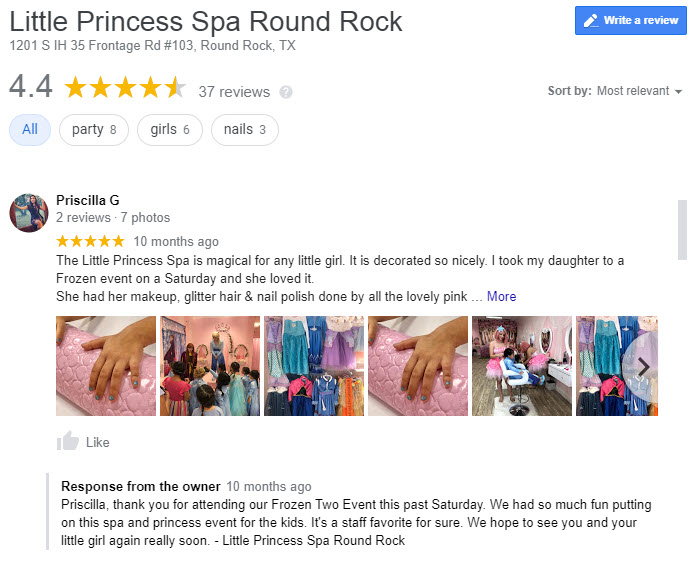Viewport: 699px width, 584px height.
Task: Click the question mark help icon beside reviews
Action: point(286,92)
